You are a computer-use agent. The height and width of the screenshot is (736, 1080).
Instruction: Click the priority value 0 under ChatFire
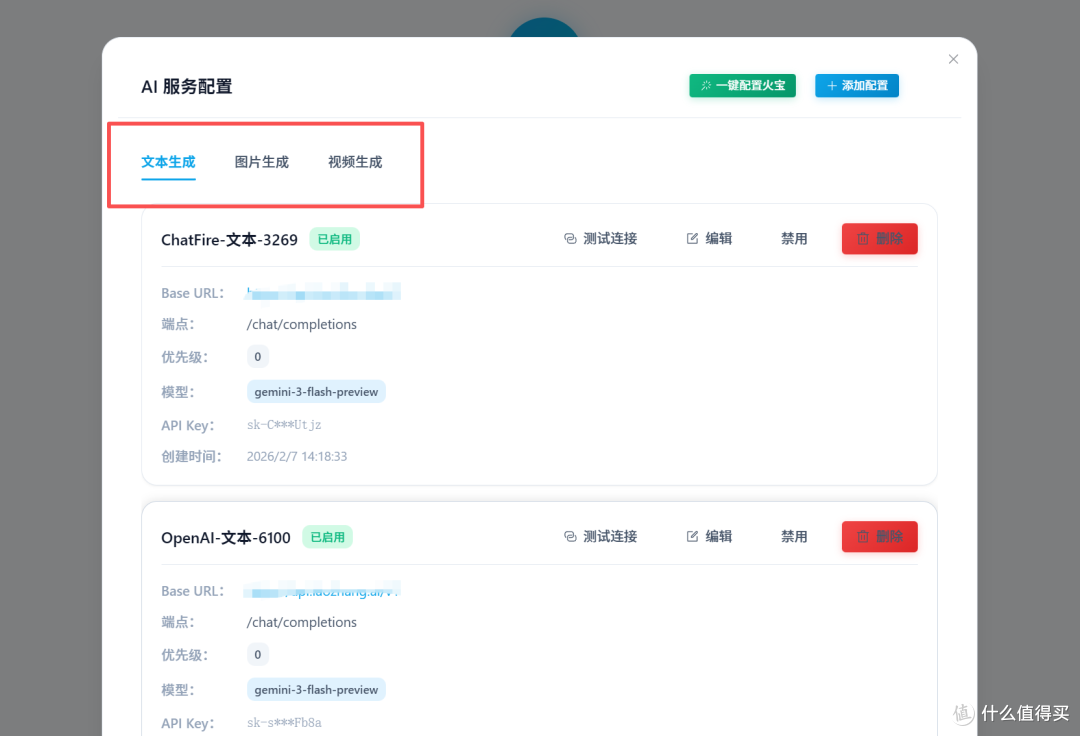click(x=258, y=357)
